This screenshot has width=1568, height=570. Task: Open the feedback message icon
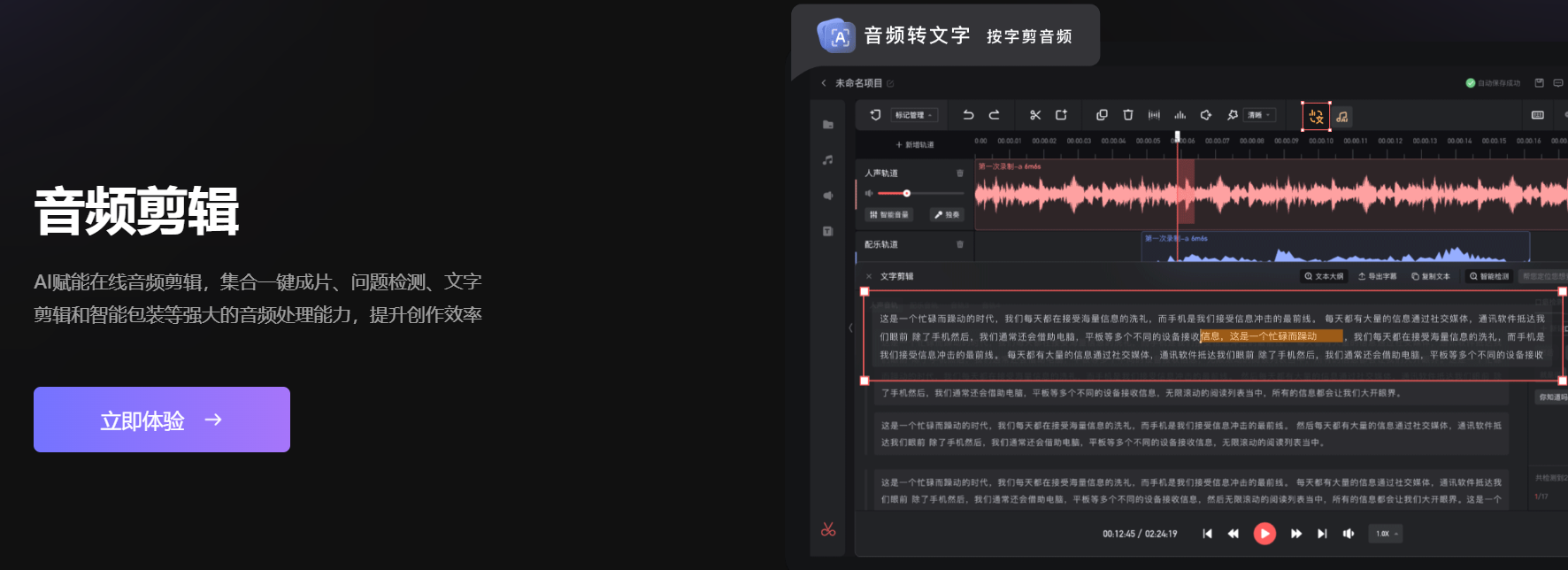1558,83
